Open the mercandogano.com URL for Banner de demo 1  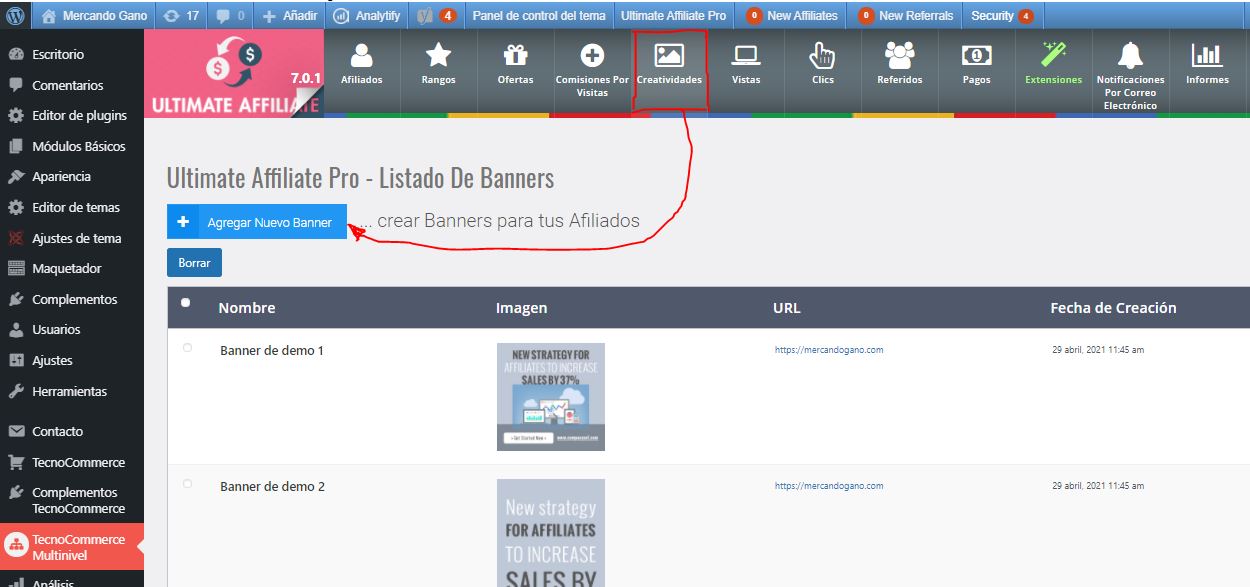click(x=829, y=351)
